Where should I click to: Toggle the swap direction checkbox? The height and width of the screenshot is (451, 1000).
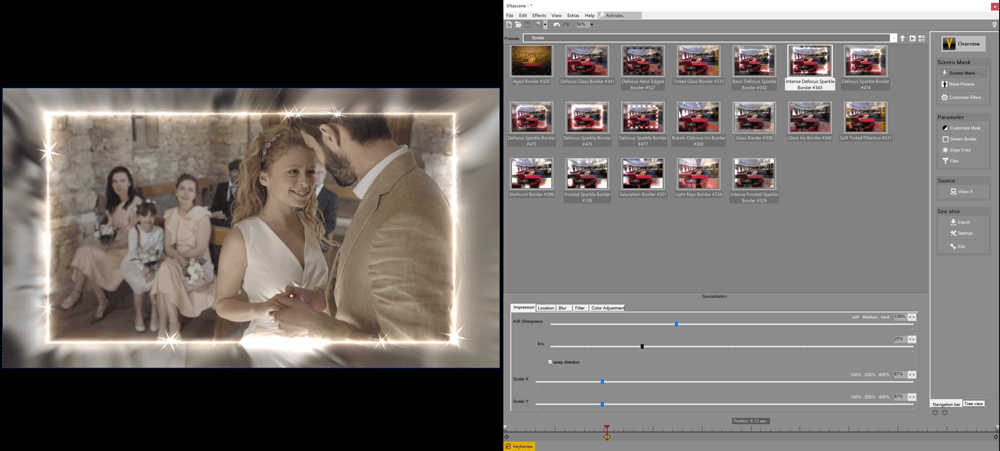point(550,362)
